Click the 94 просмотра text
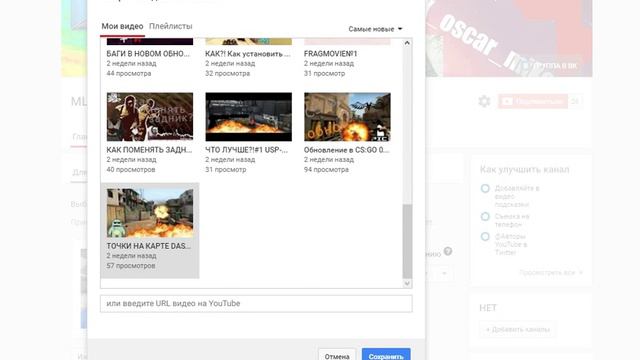The height and width of the screenshot is (360, 640). (326, 169)
